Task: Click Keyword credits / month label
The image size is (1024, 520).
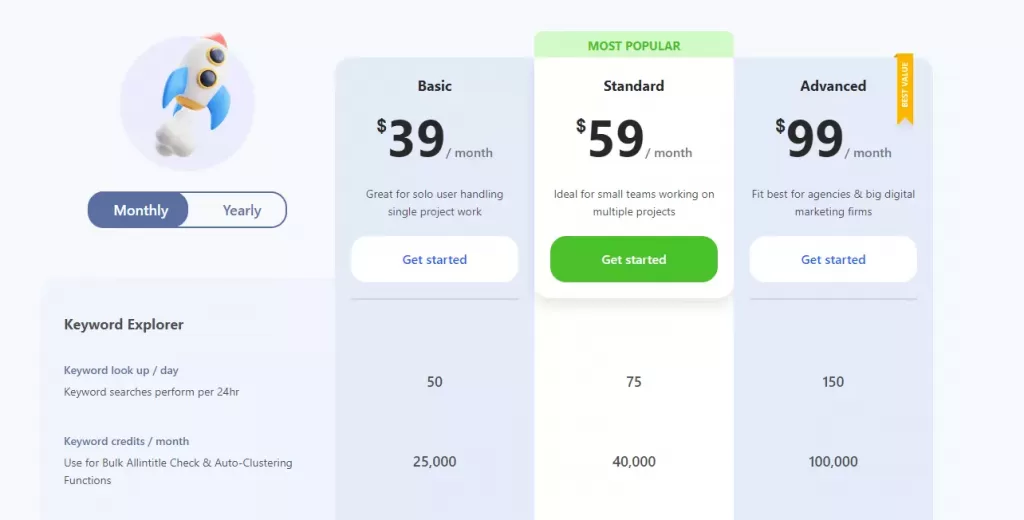Action: point(126,441)
